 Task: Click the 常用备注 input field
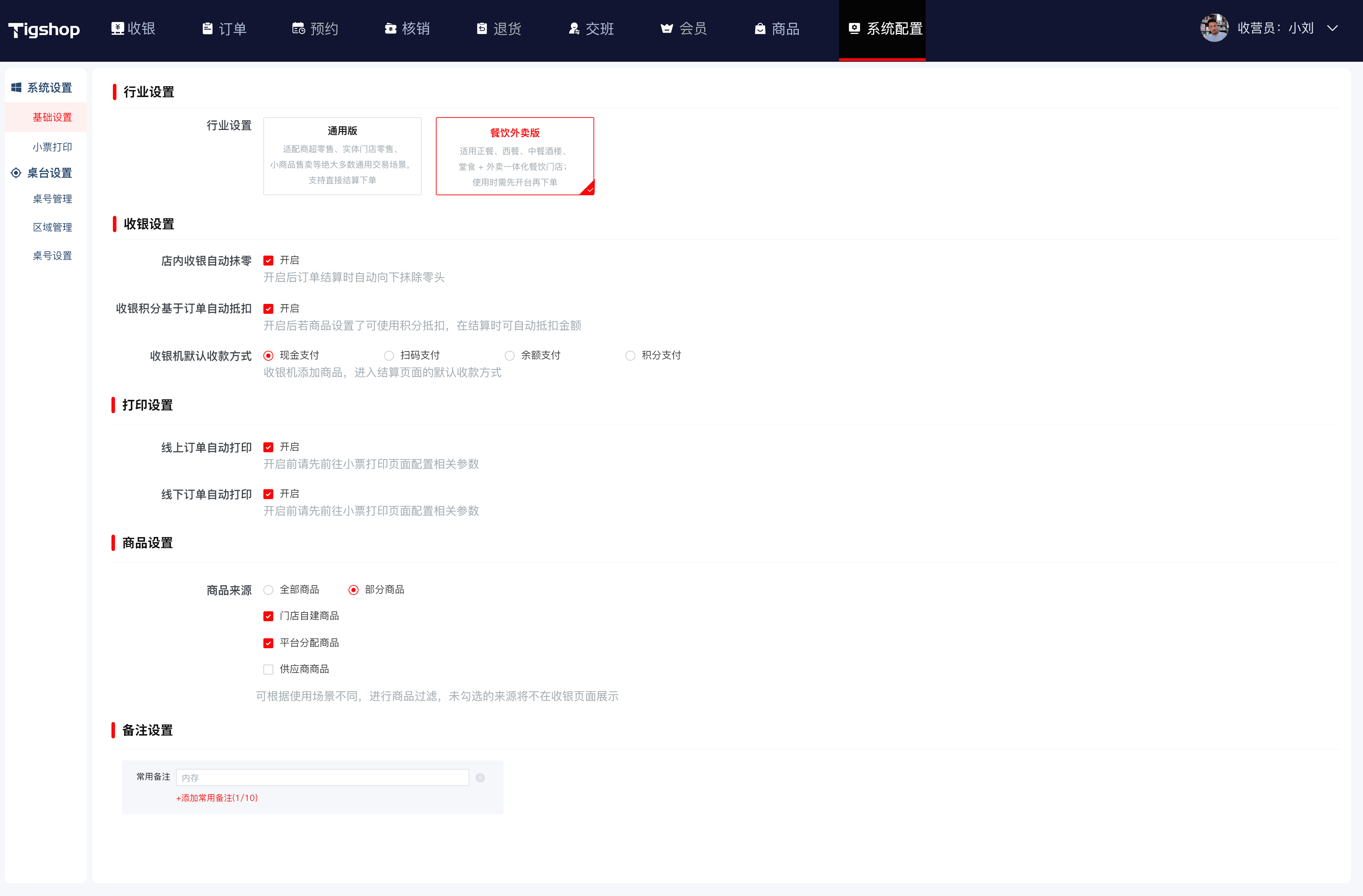click(323, 777)
